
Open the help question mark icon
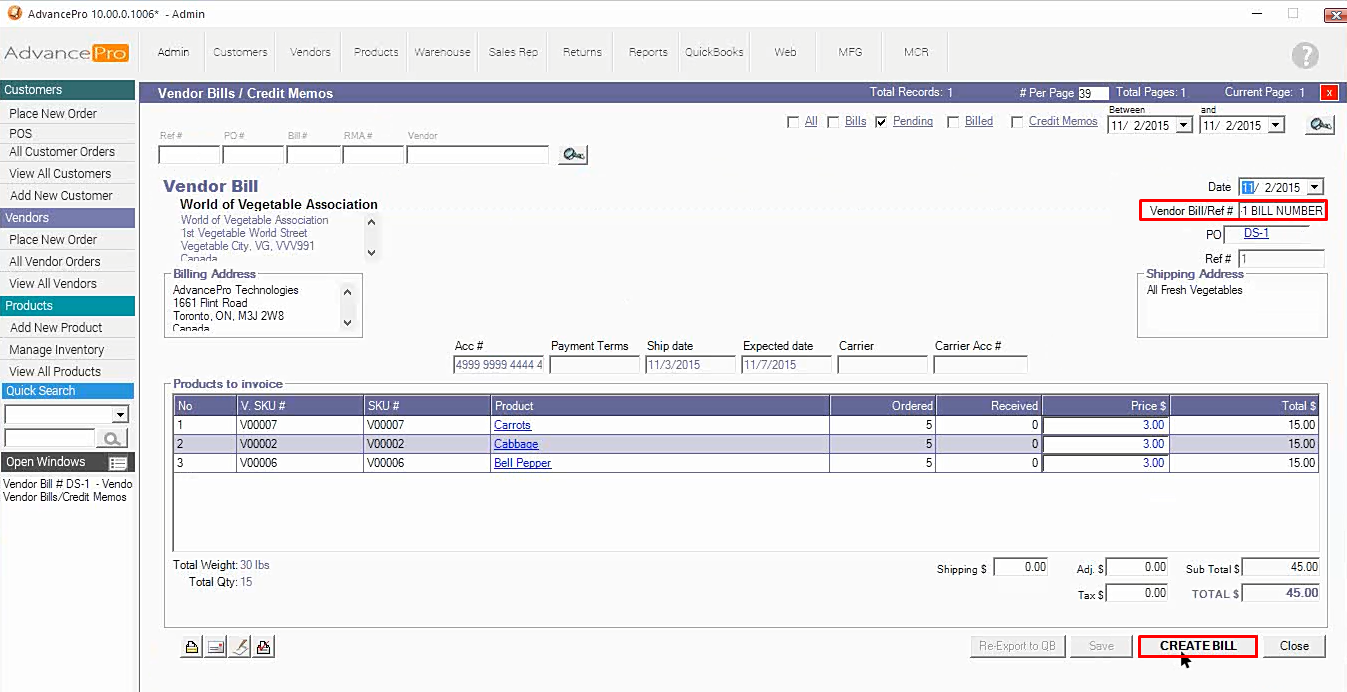click(1304, 56)
